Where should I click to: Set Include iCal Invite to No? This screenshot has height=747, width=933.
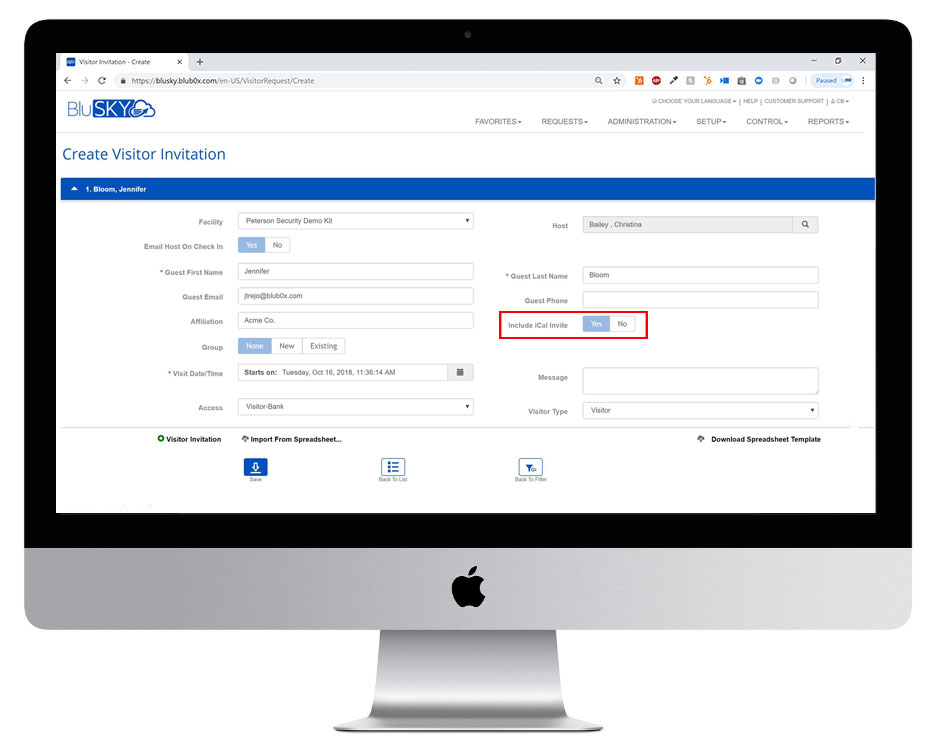(622, 324)
